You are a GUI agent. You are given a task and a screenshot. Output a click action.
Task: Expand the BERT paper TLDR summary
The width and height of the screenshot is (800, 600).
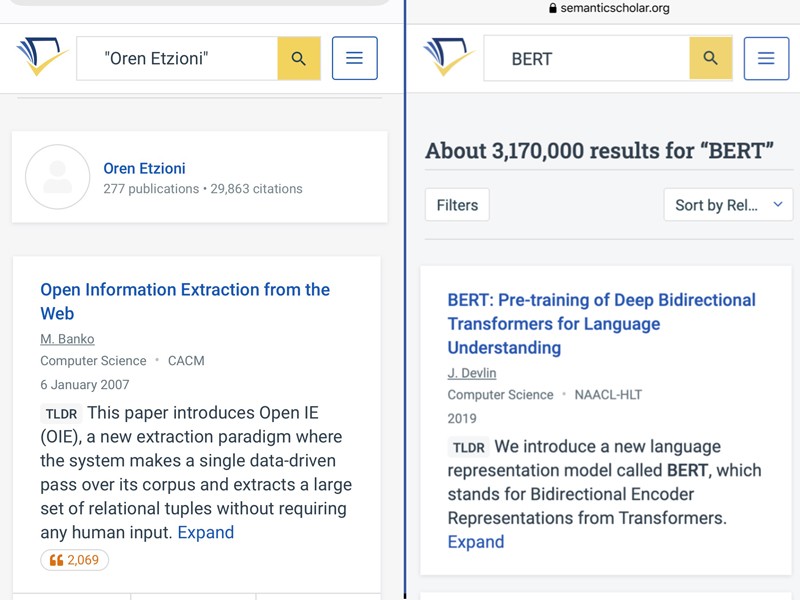(475, 542)
